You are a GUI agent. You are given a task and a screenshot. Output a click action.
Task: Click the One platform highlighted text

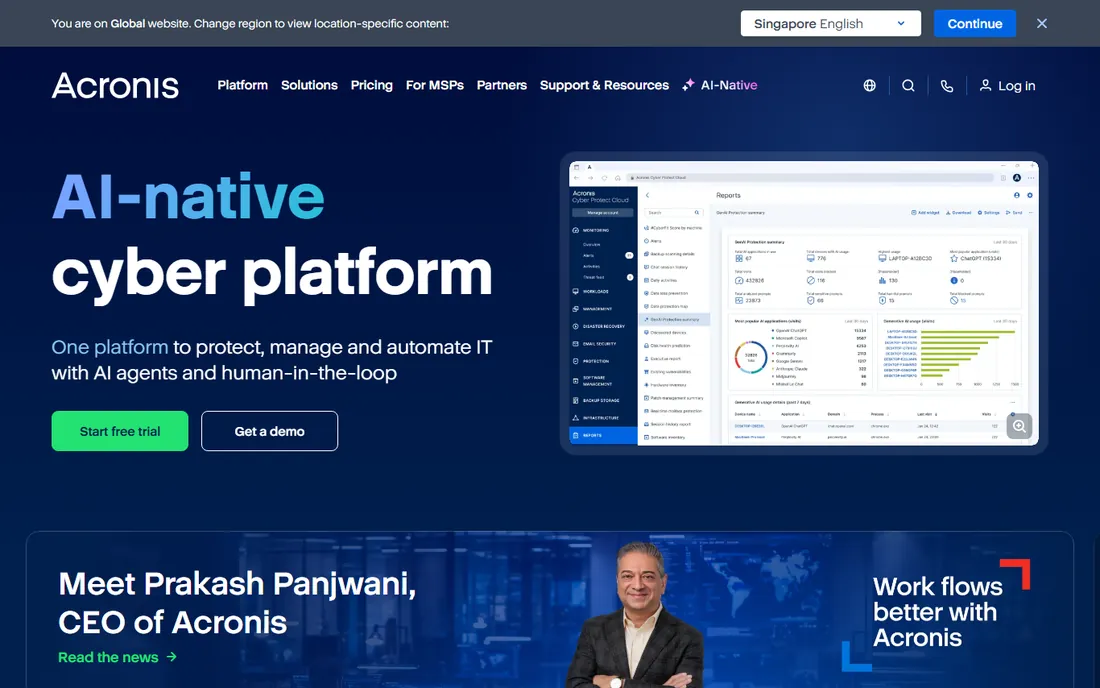109,347
